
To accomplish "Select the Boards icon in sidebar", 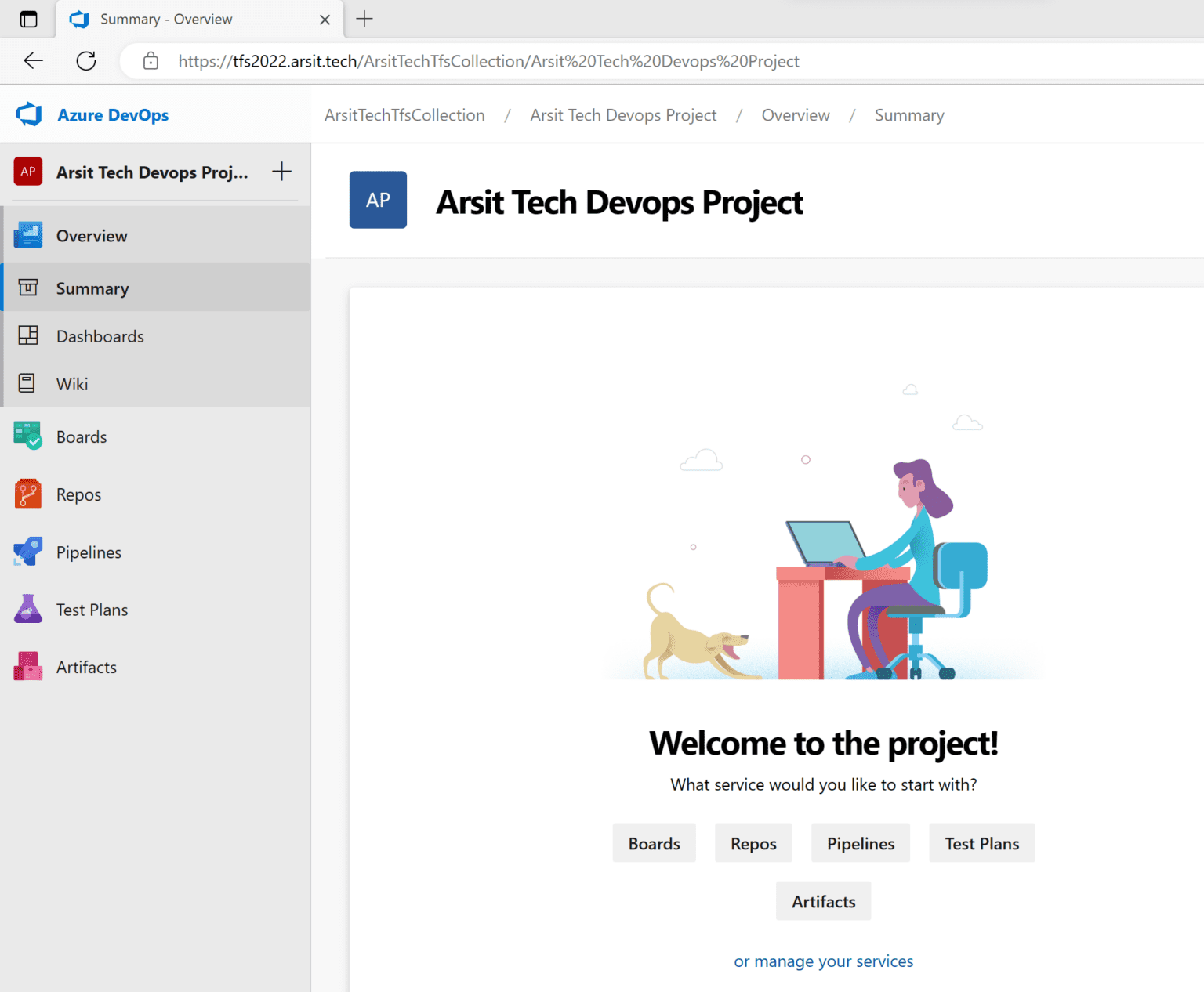I will pos(27,436).
